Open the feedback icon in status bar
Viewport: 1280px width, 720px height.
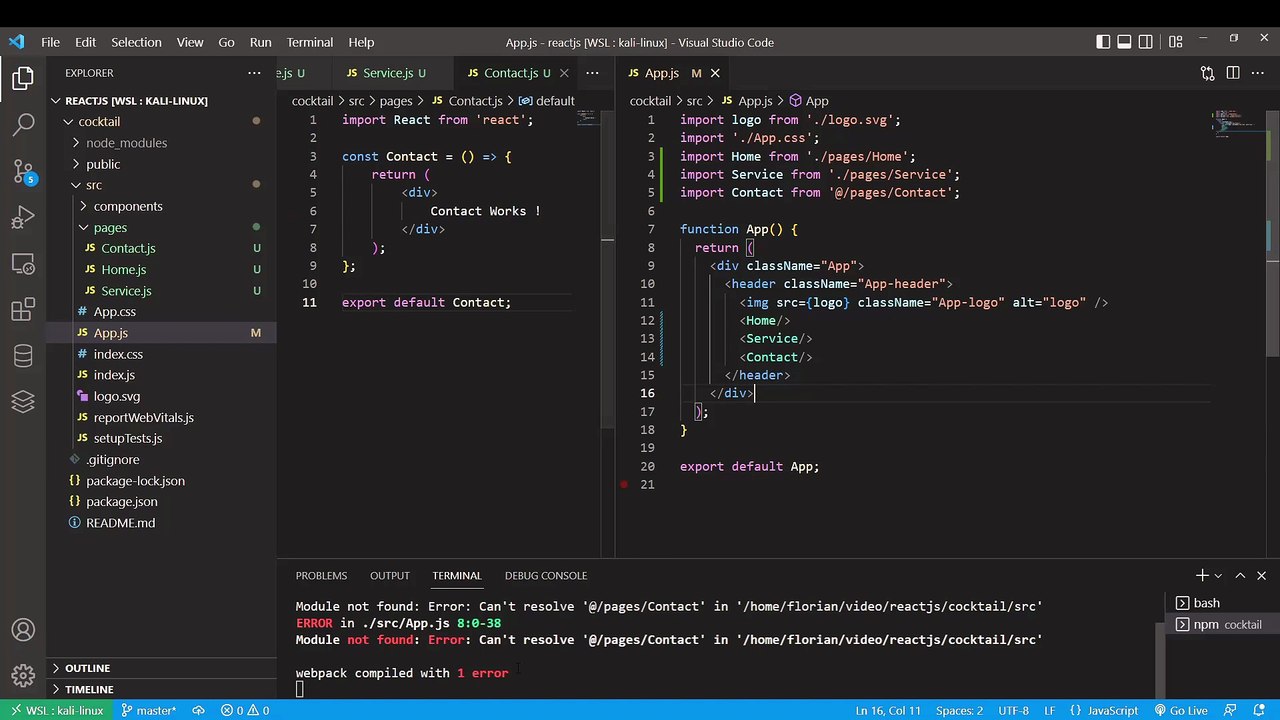coord(1232,710)
